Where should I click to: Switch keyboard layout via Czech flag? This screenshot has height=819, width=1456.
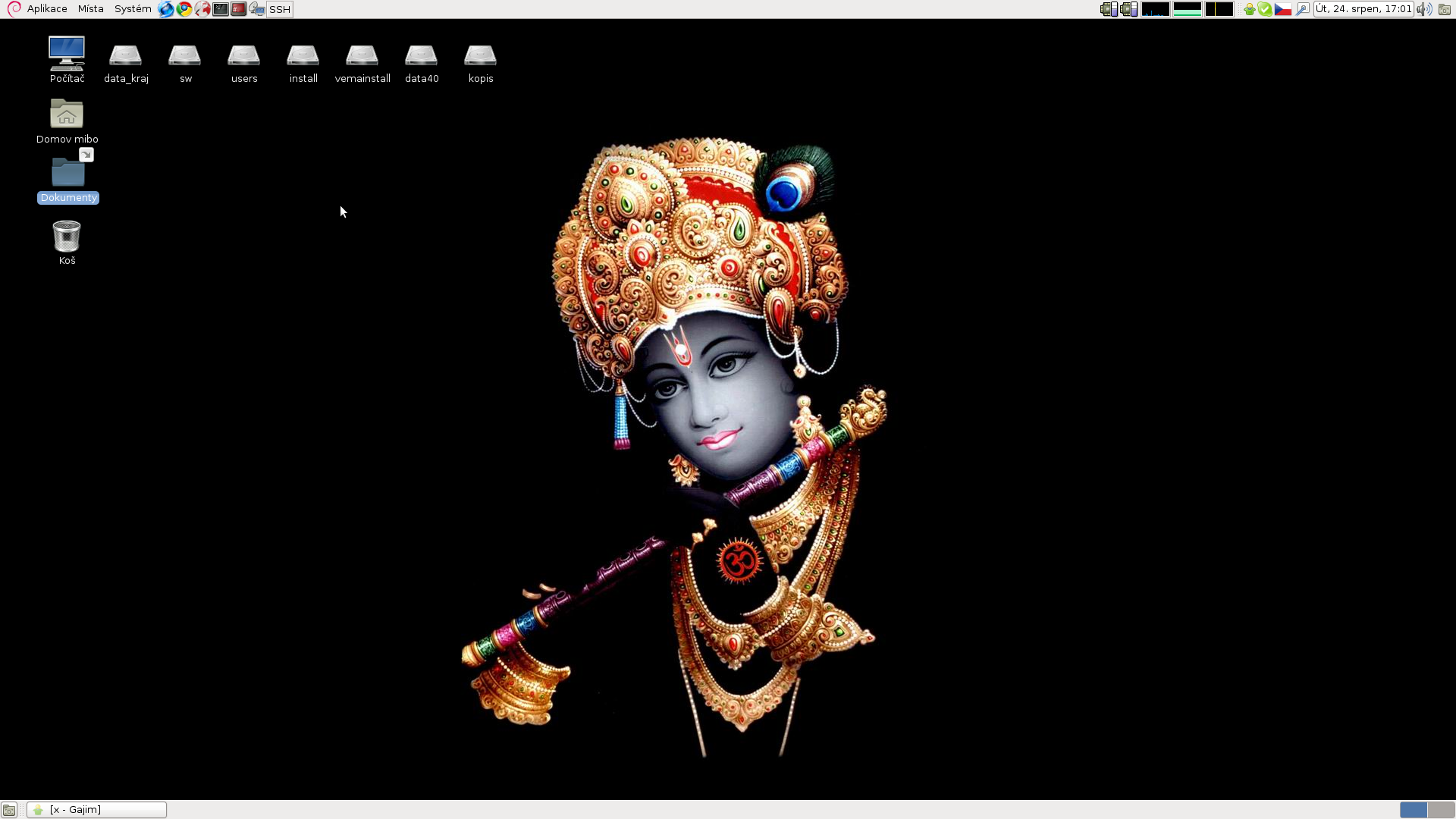(1283, 9)
